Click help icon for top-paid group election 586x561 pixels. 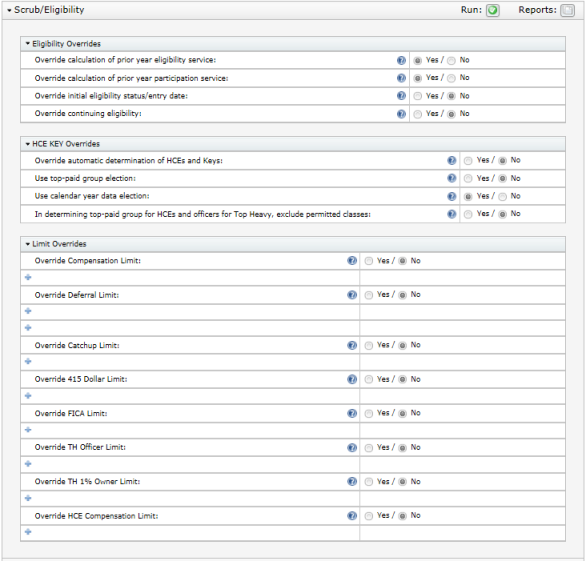coord(451,178)
